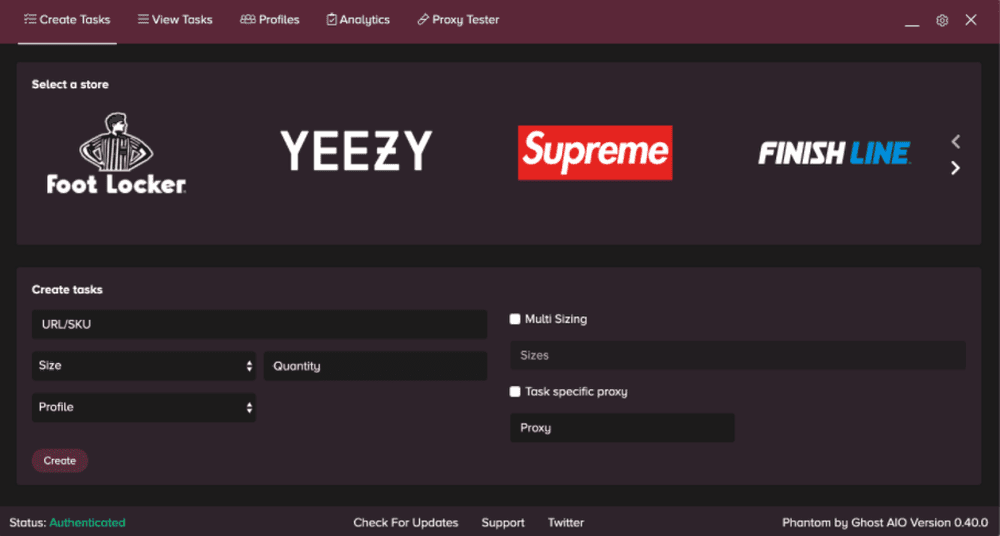Image resolution: width=1000 pixels, height=536 pixels.
Task: Select the Foot Locker store logo
Action: click(116, 154)
